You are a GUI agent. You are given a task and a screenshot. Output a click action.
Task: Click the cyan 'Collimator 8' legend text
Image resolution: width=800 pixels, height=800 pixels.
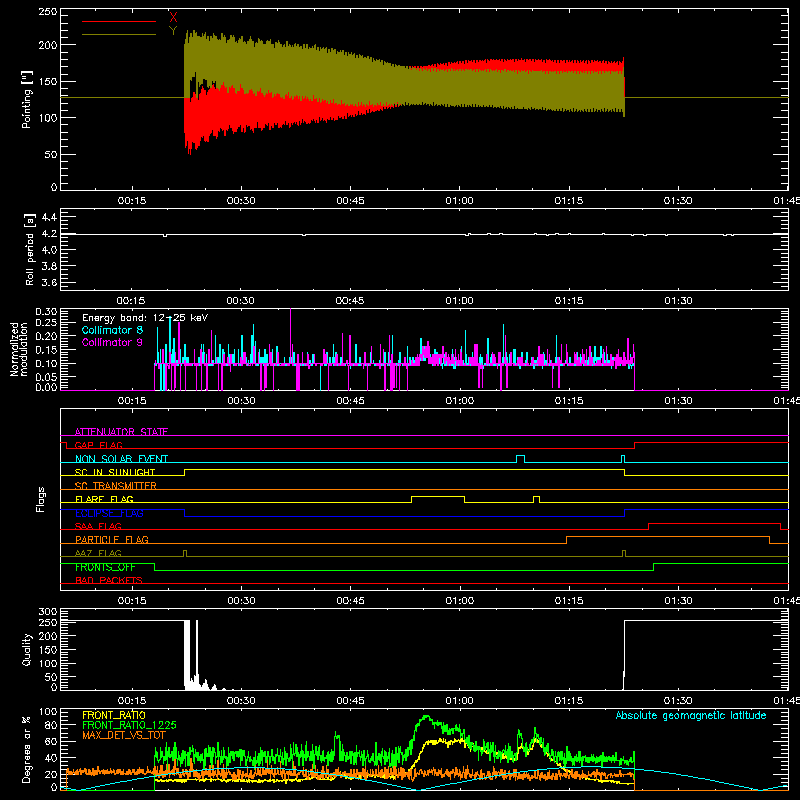(112, 330)
